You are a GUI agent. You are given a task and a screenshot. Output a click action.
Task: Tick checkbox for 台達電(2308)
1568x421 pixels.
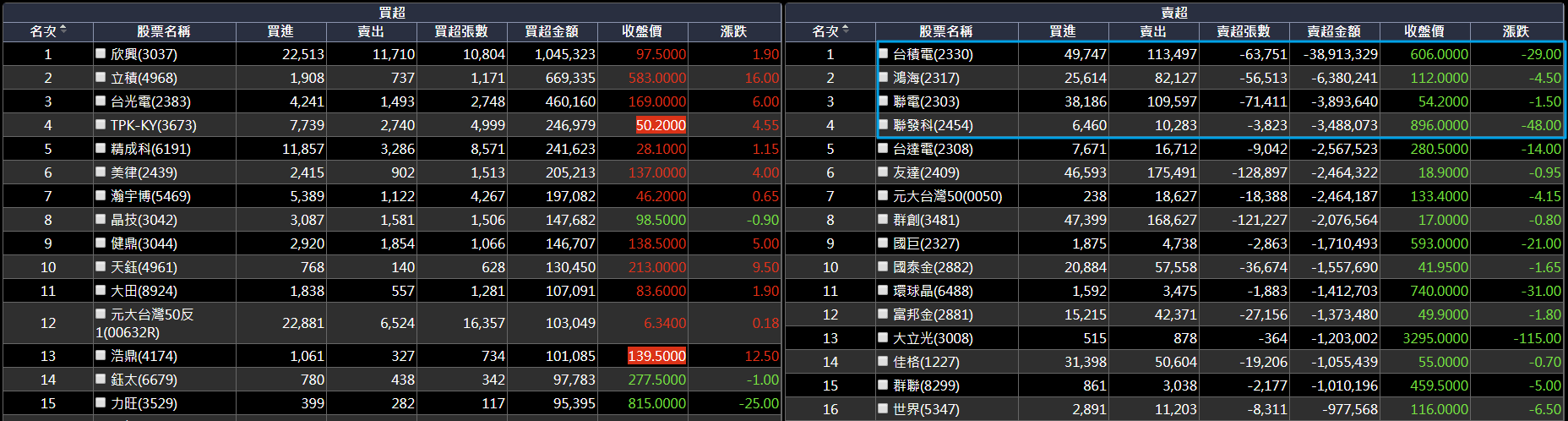click(883, 148)
